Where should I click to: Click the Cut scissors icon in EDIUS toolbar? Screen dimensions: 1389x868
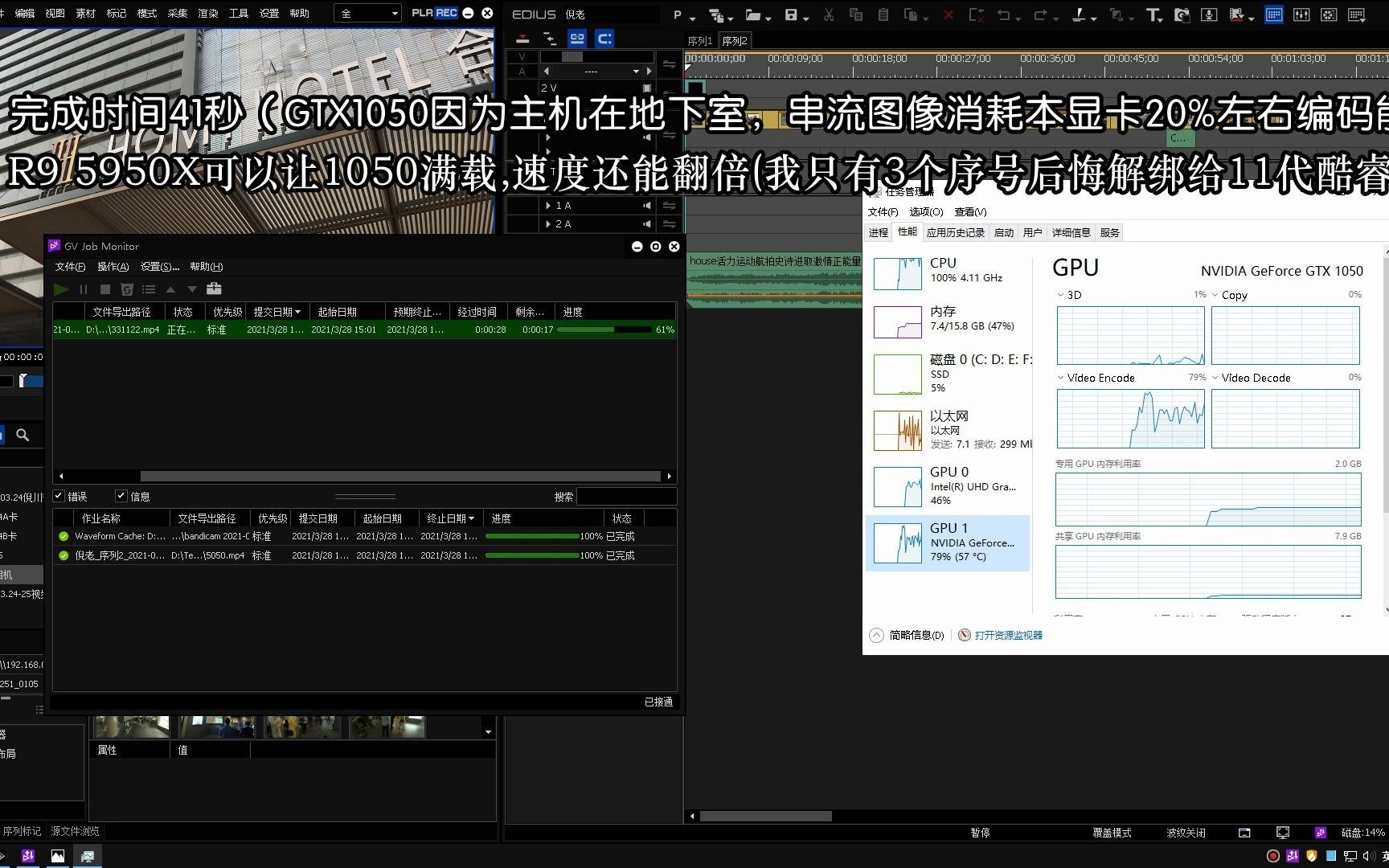829,14
